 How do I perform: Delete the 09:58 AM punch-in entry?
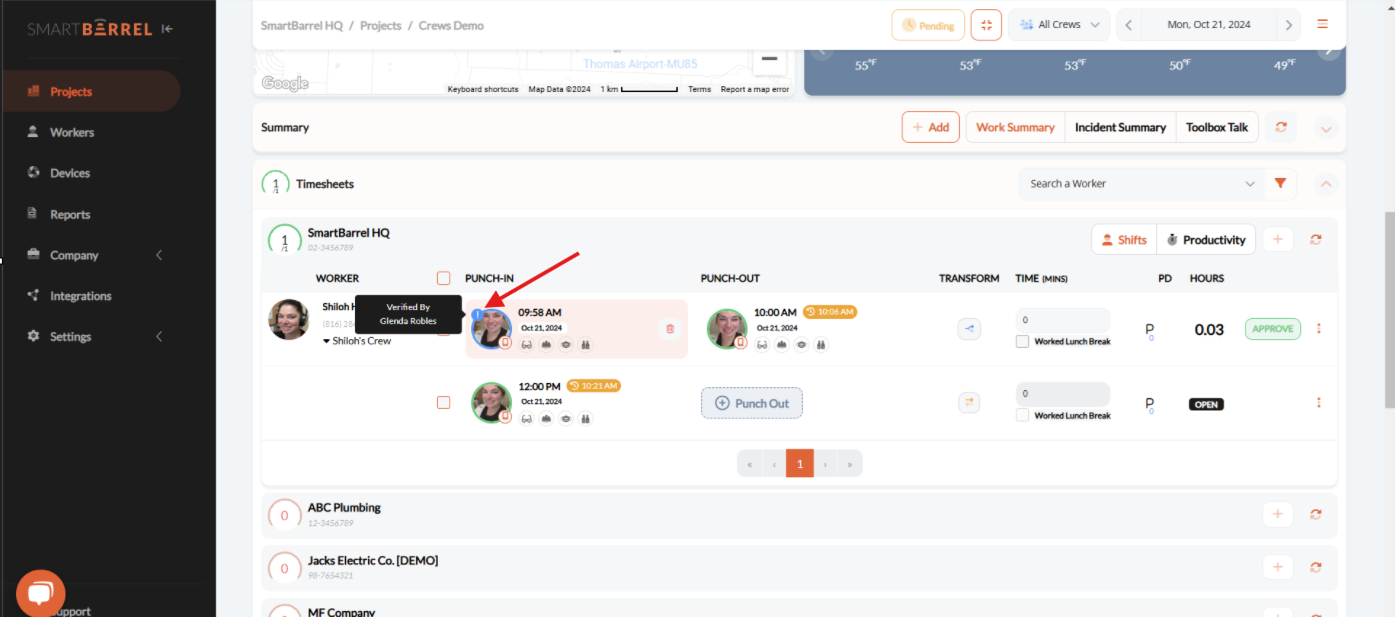tap(670, 328)
